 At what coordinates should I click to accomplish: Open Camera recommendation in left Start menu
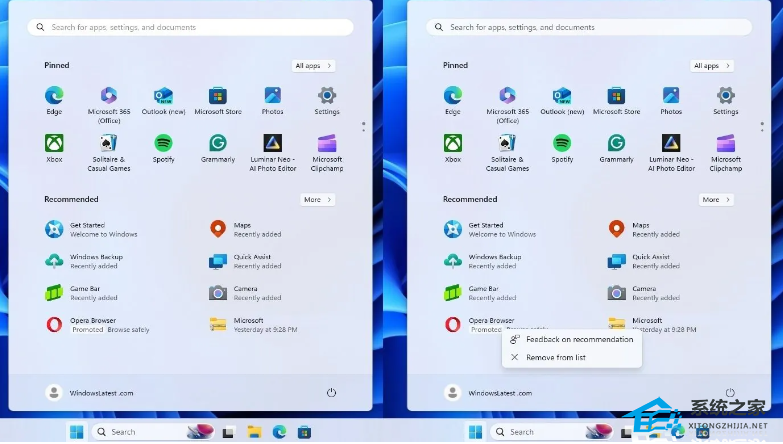245,293
